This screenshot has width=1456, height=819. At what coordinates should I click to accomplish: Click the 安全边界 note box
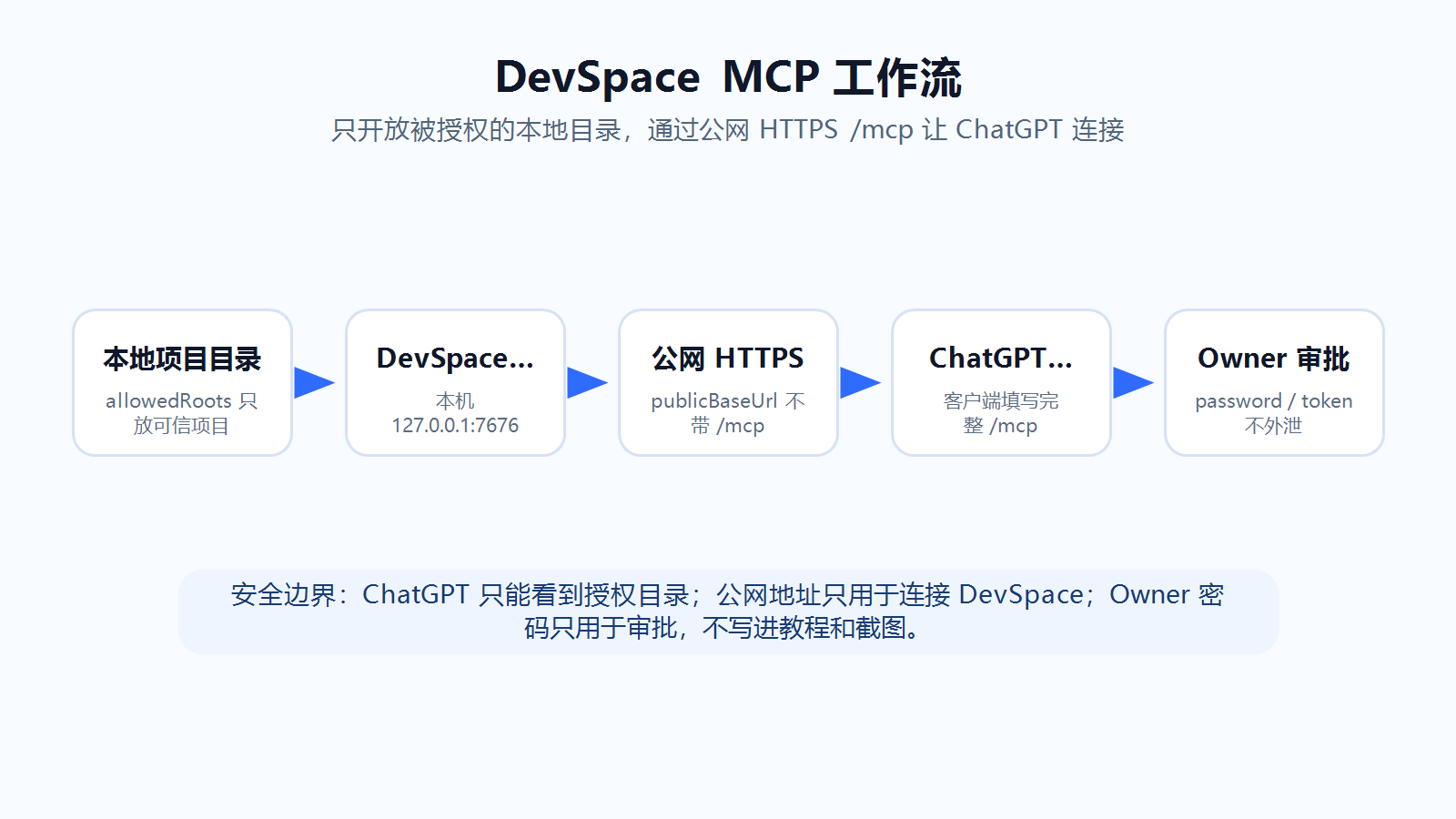728,612
